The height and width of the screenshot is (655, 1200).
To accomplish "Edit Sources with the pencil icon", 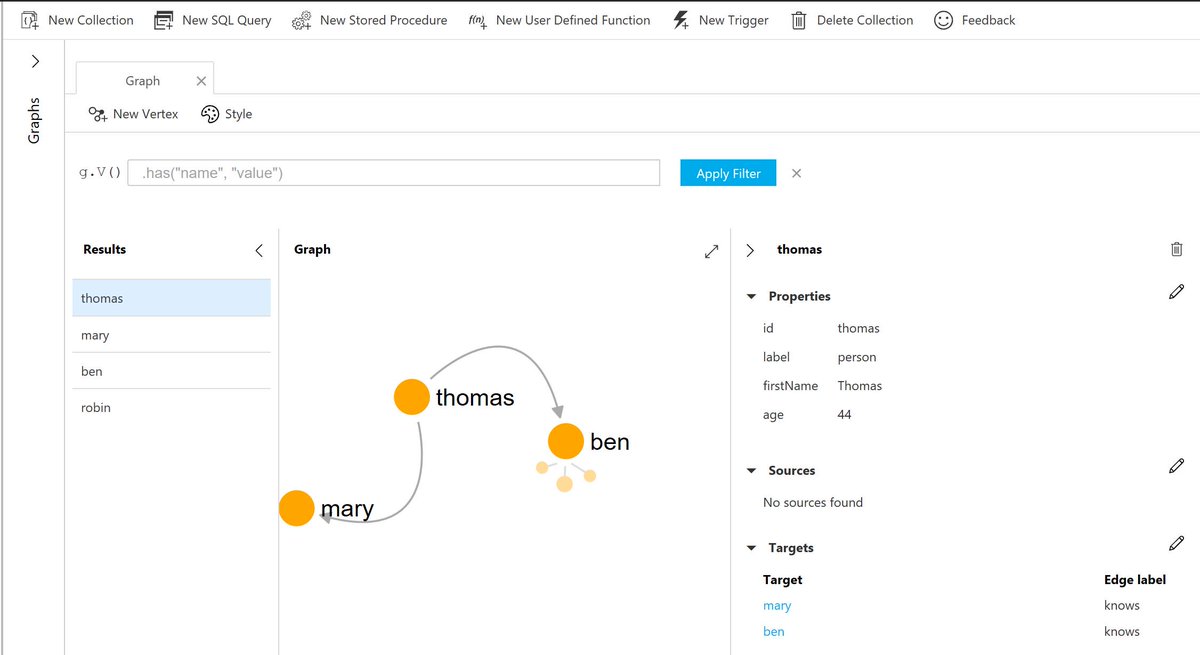I will click(1177, 466).
